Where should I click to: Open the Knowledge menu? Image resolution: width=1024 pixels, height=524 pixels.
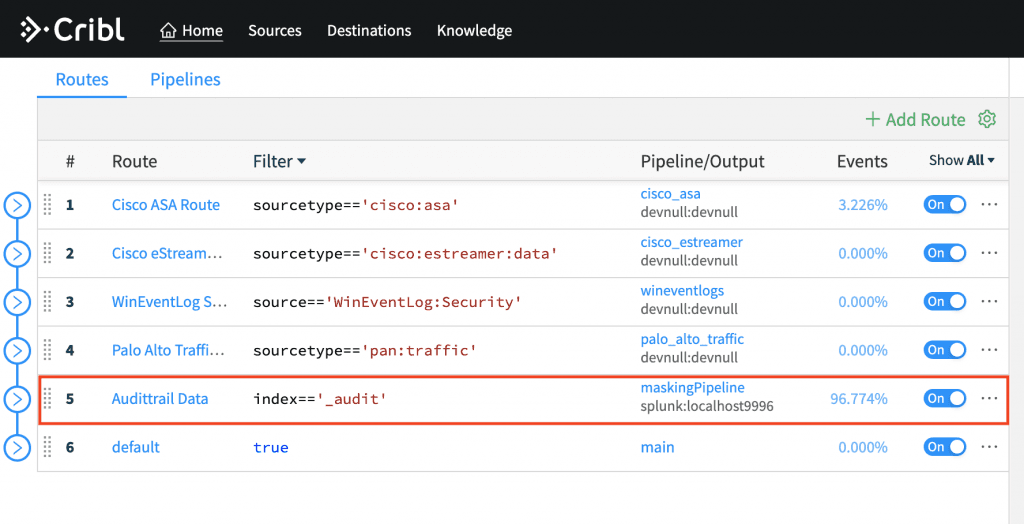[474, 31]
